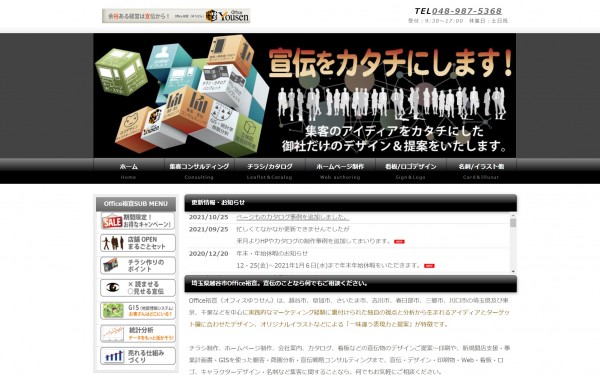Open the 看板/ロゴデザイン menu item
Viewport: 600px width, 375px height.
pyautogui.click(x=411, y=171)
